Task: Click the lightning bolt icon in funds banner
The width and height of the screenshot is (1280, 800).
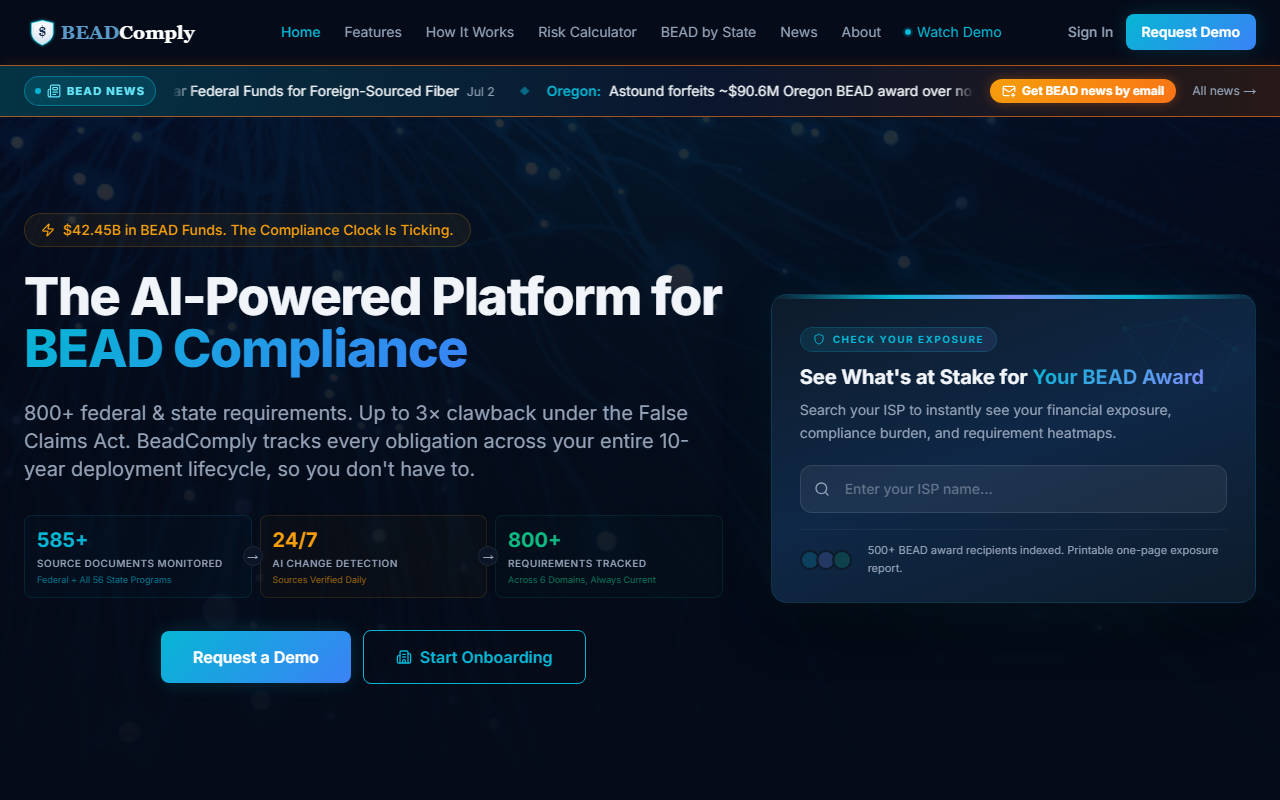Action: tap(48, 230)
